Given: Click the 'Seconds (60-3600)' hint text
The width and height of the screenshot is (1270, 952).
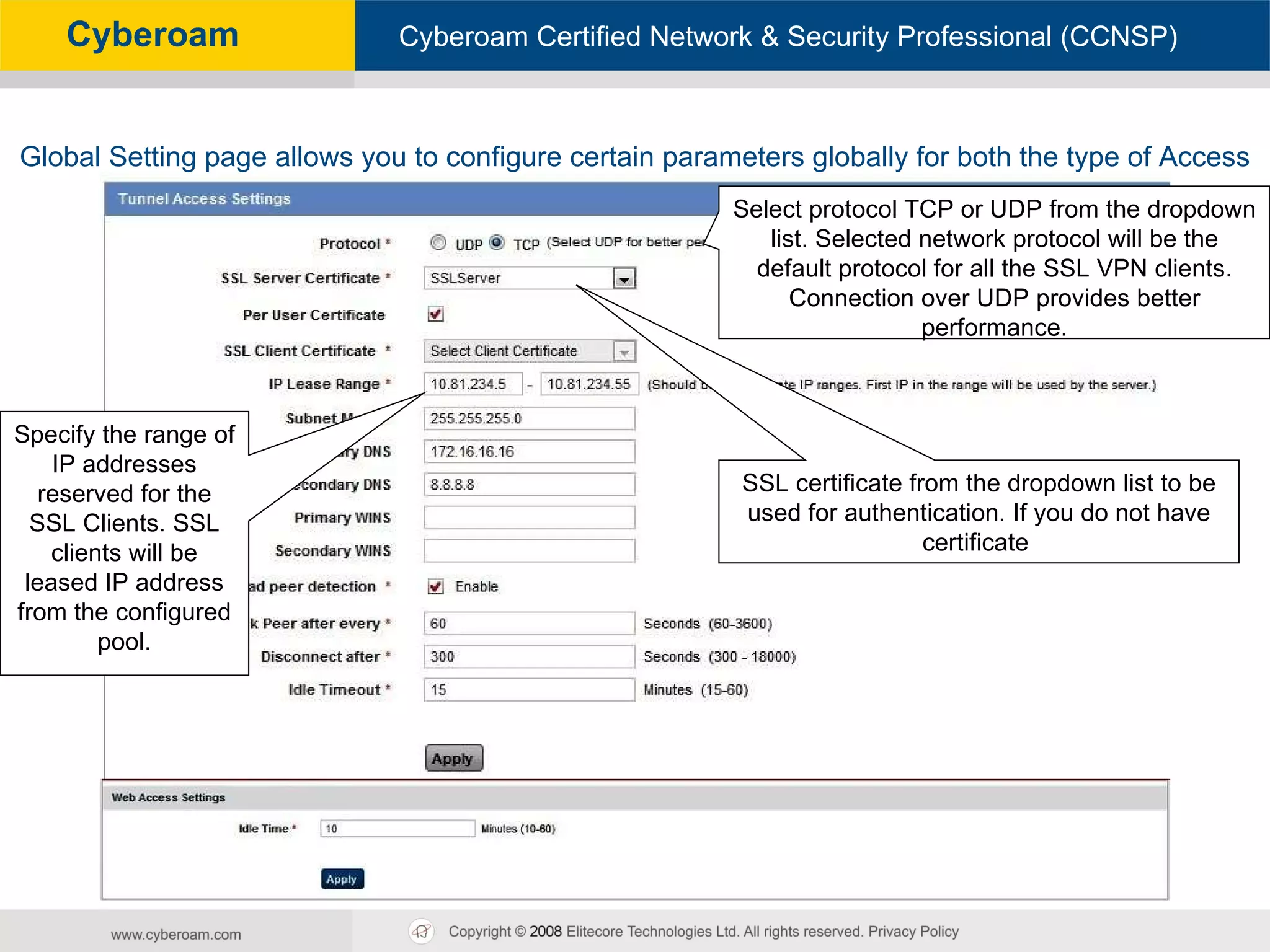Looking at the screenshot, I should (x=708, y=624).
